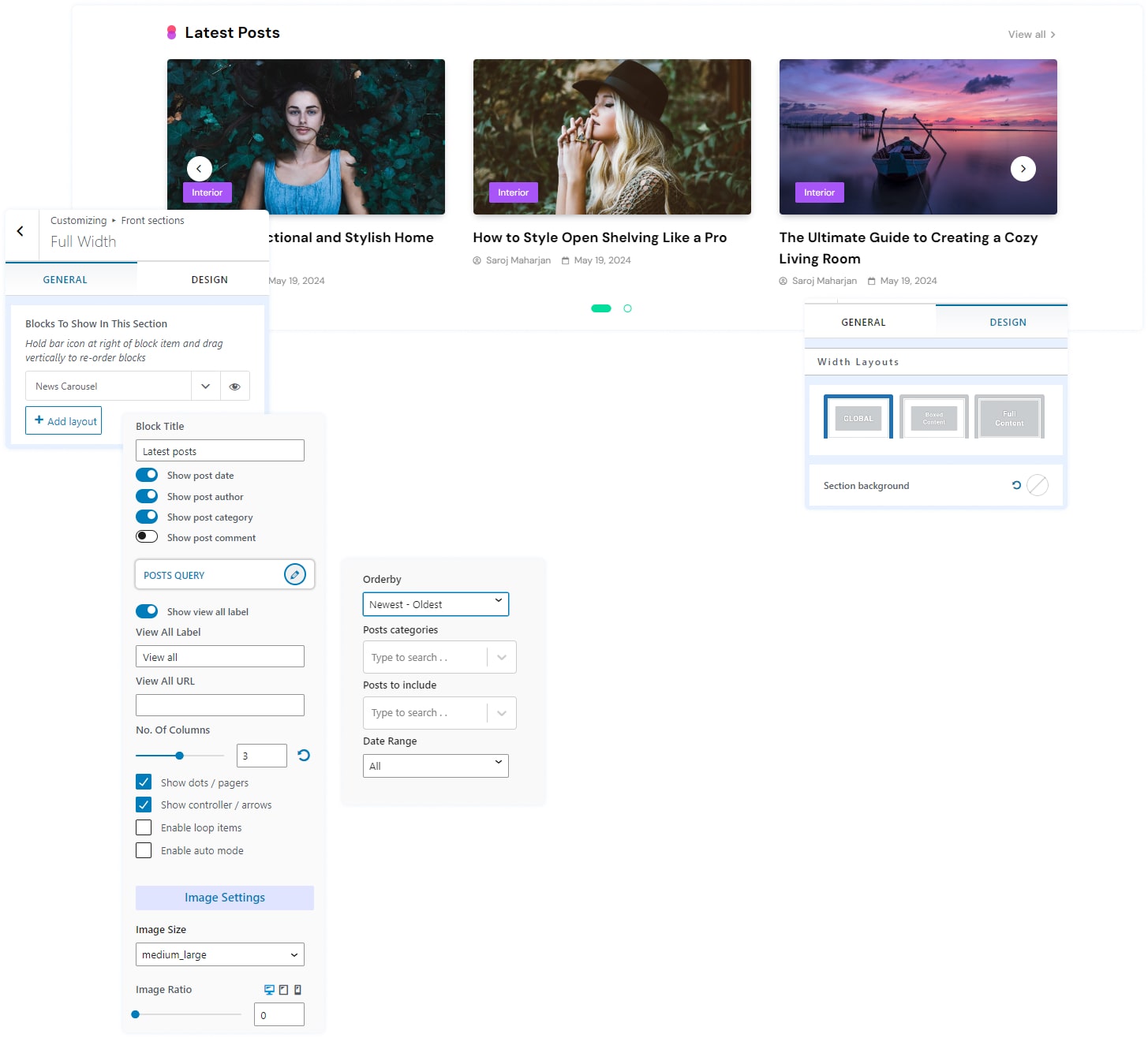Enable the Show post comment switch
1148x1038 pixels.
tap(147, 537)
